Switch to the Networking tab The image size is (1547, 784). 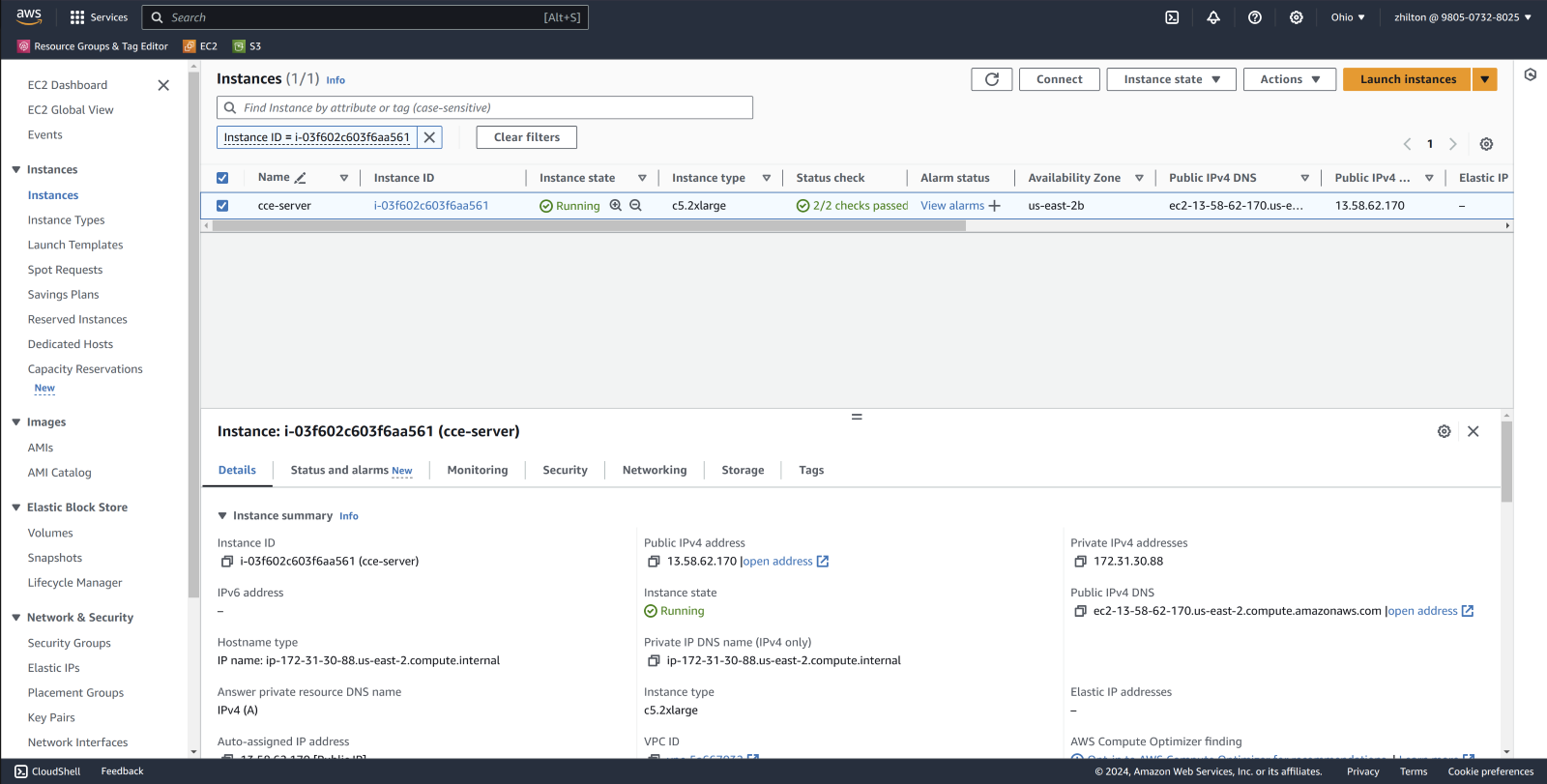pos(655,471)
